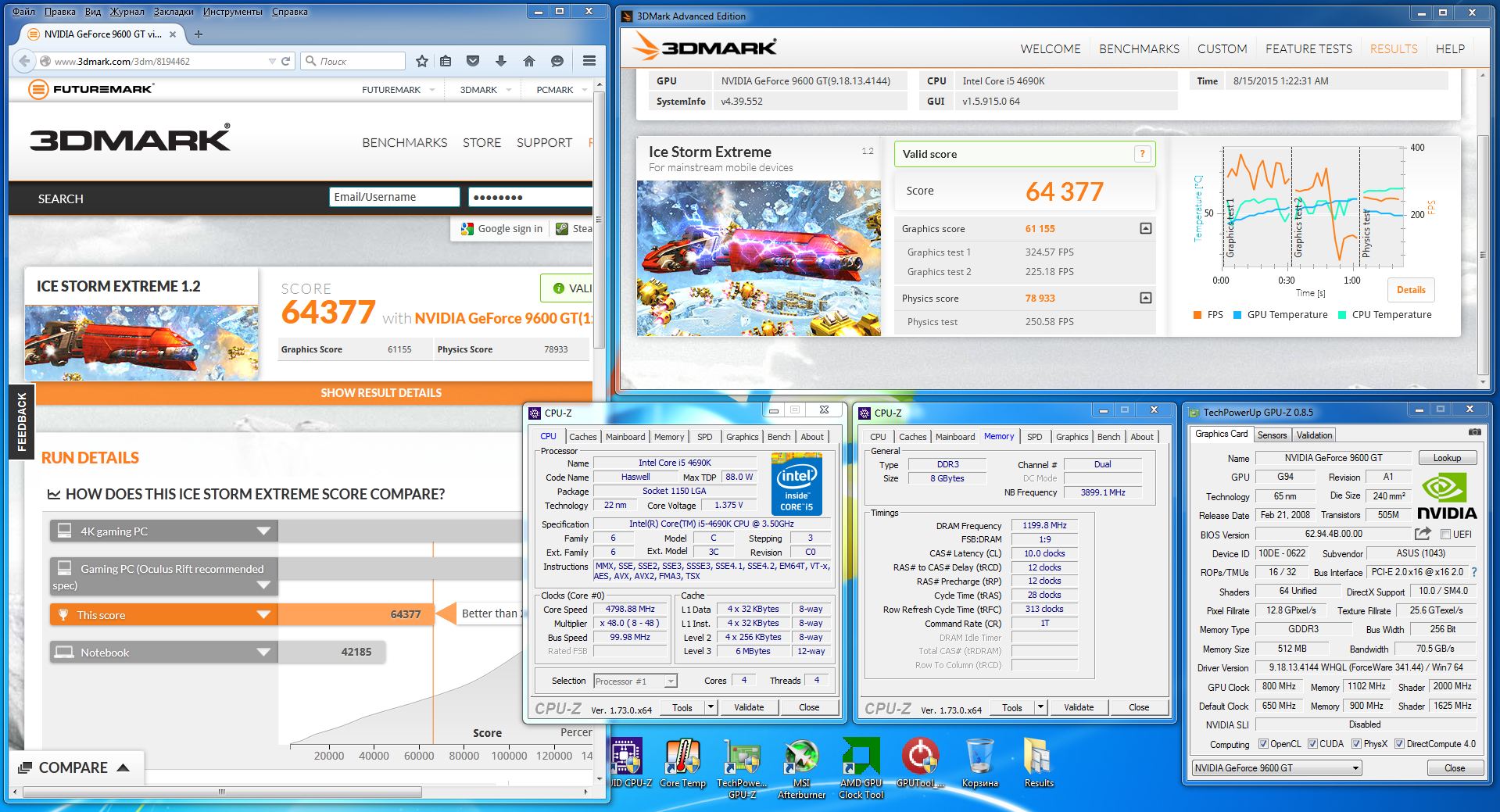Click Google sign in button
This screenshot has height=812, width=1500.
pos(501,229)
